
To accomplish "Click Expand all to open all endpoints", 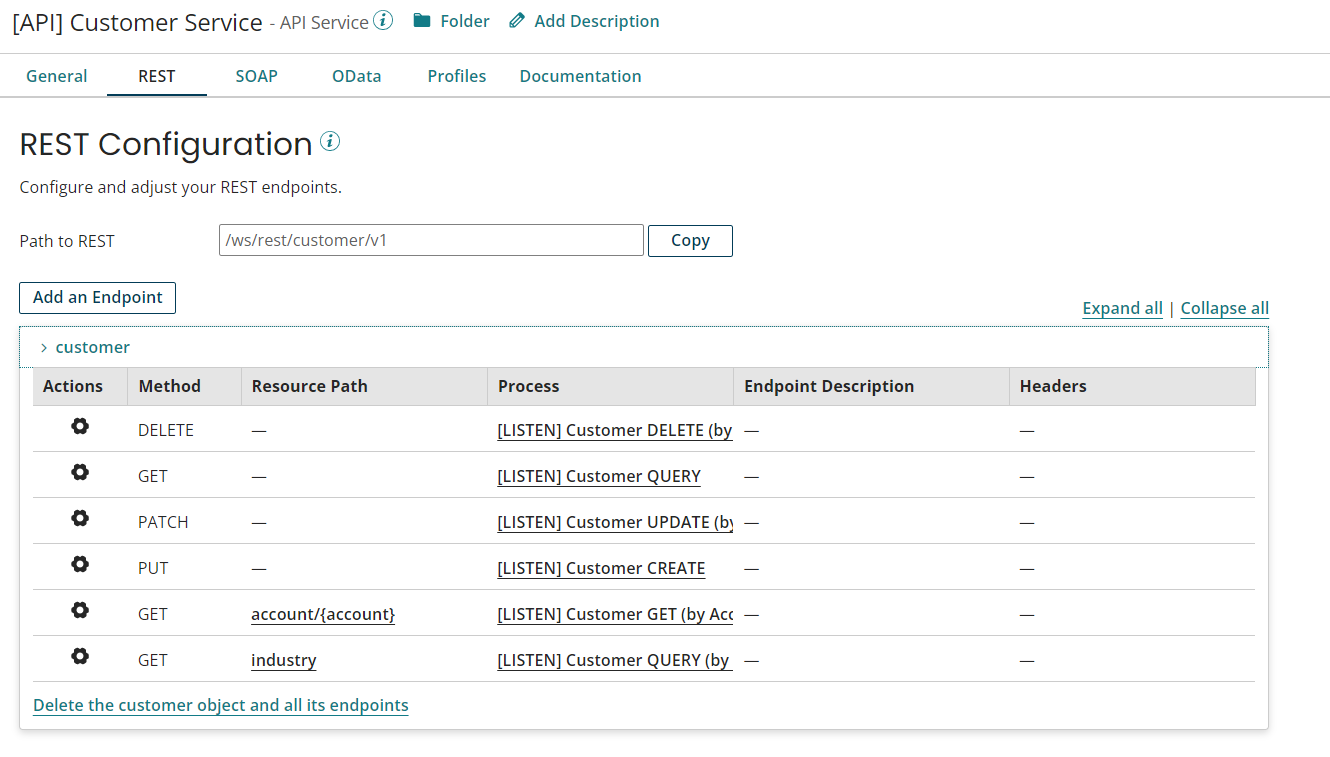I will (1122, 308).
